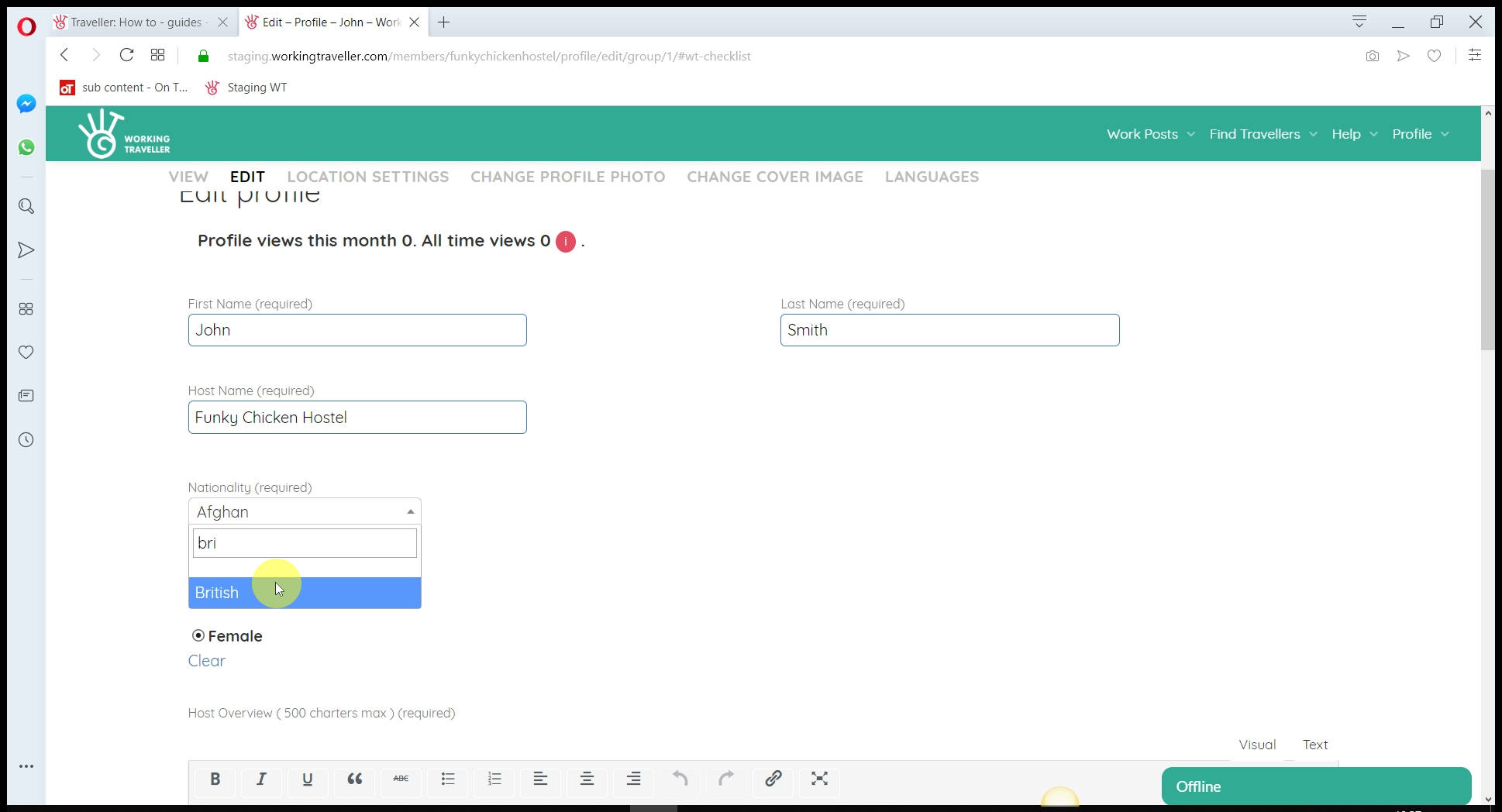Go to the Change Profile Photo tab
Image resolution: width=1502 pixels, height=812 pixels.
(x=567, y=177)
